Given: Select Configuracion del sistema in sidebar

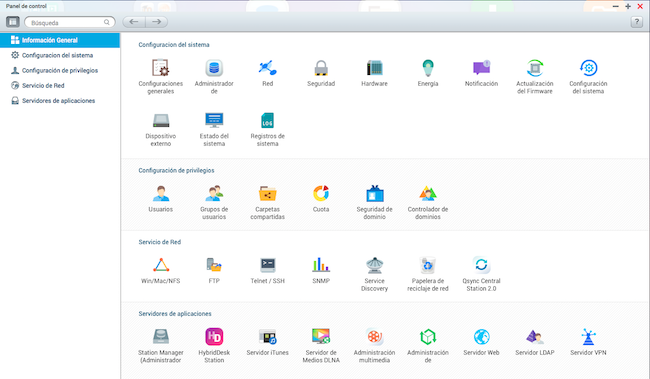Looking at the screenshot, I should [60, 55].
